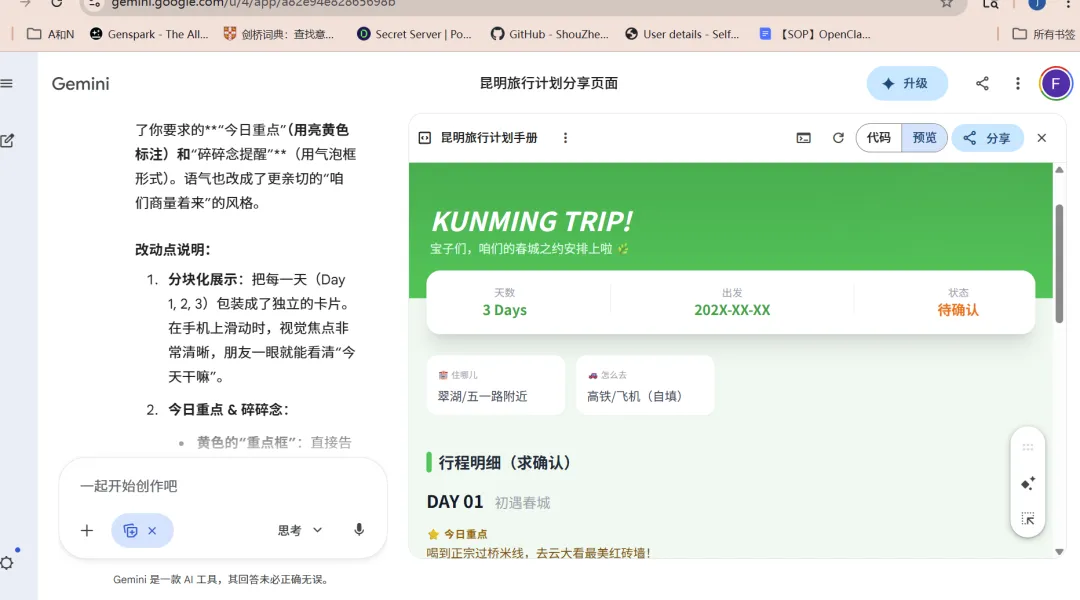Open the conversation three-dot options menu
The width and height of the screenshot is (1080, 600).
[1017, 83]
